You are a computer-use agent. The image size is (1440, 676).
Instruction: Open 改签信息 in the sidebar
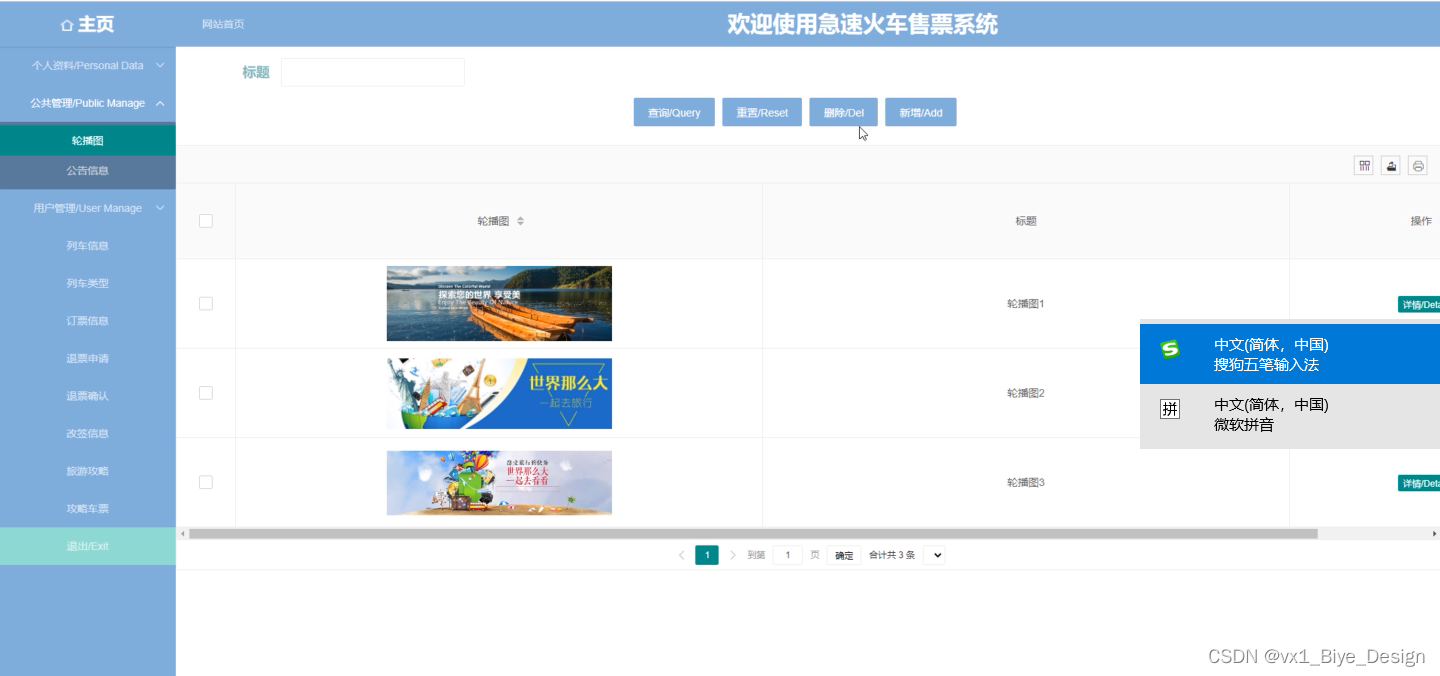pos(88,433)
